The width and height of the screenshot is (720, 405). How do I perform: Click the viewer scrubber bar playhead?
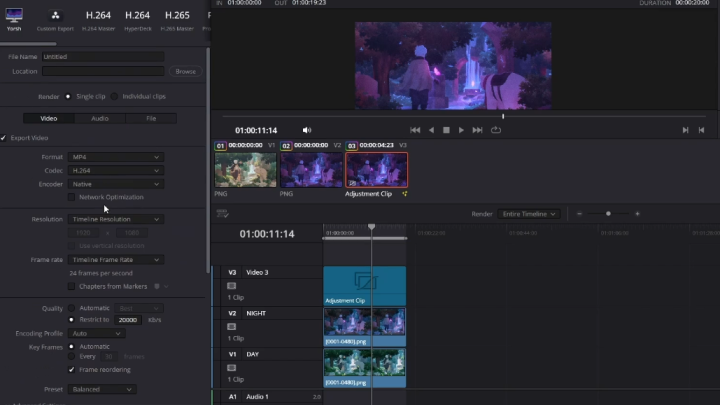(503, 117)
